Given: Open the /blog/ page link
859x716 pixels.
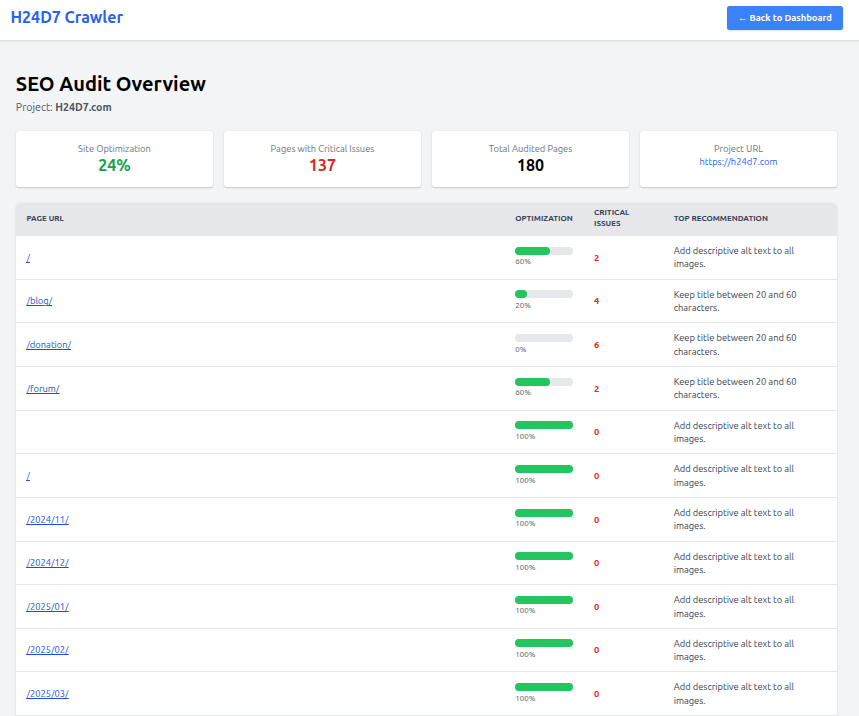Looking at the screenshot, I should tap(38, 301).
